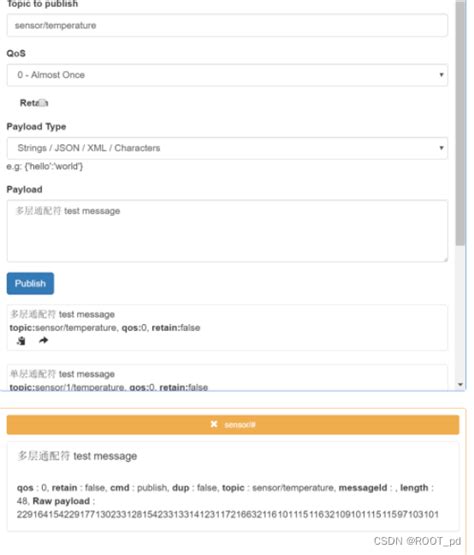The image size is (474, 555).
Task: Click the Publish button
Action: (30, 284)
